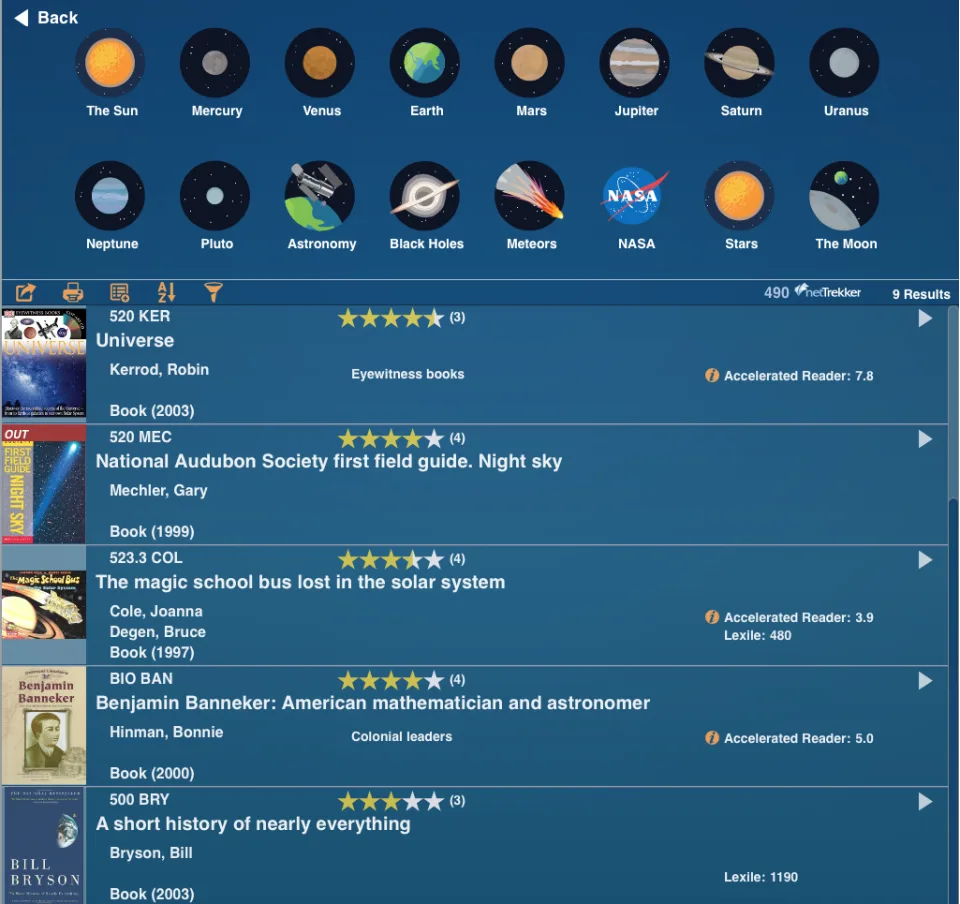Click call number 523.3 COL
Viewport: 960px width, 904px height.
146,558
